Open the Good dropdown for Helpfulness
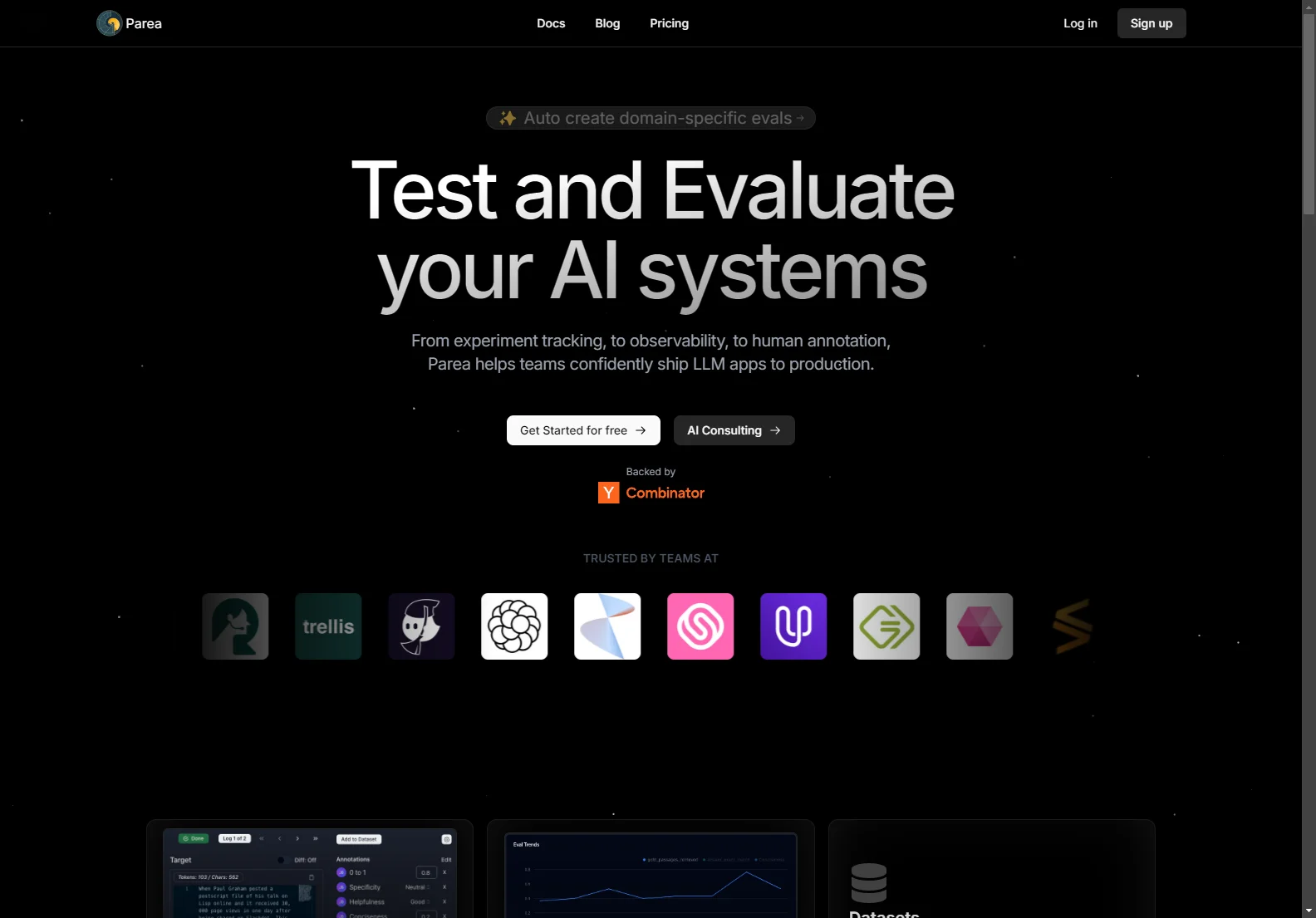Screen dimensions: 1316x918 [x=420, y=902]
